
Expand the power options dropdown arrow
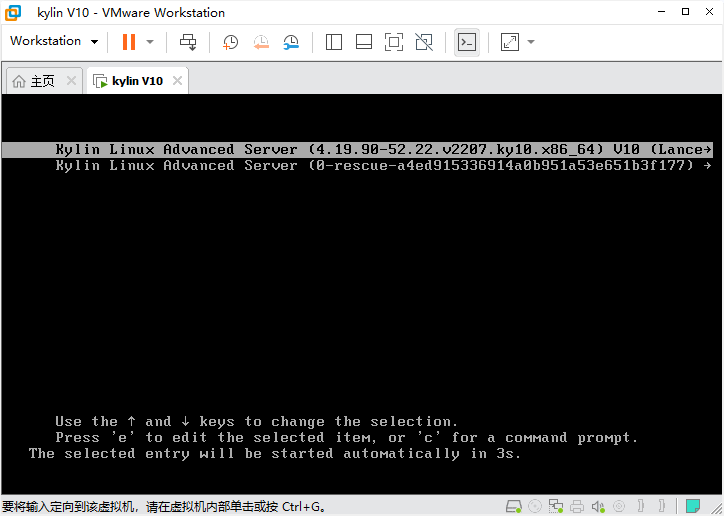click(x=150, y=42)
